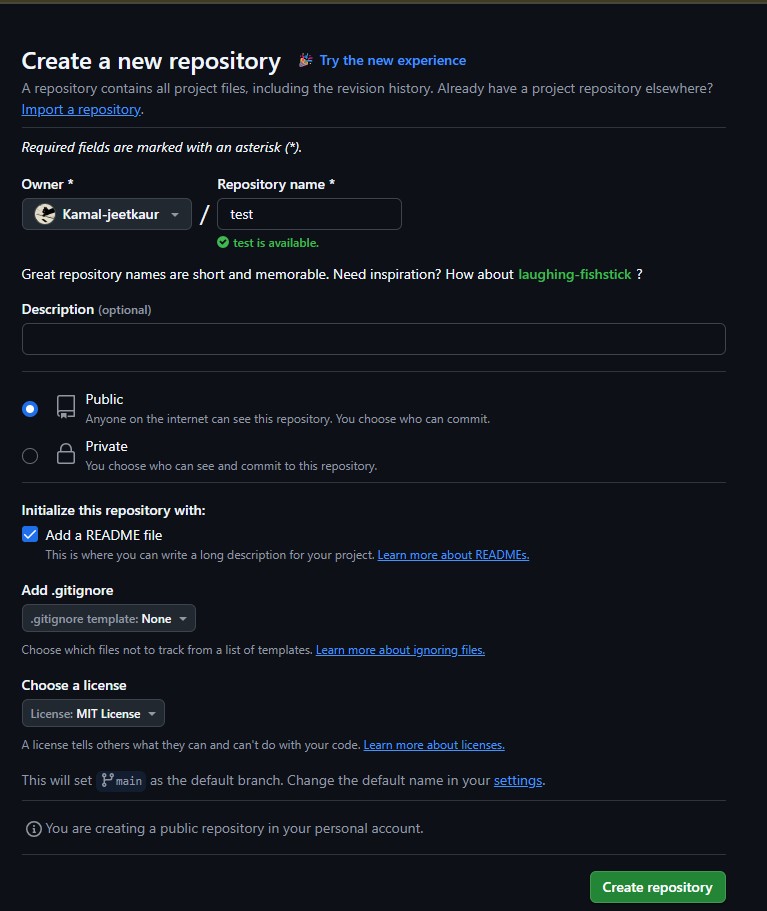Select the Private visibility radio button
The image size is (767, 911).
30,456
